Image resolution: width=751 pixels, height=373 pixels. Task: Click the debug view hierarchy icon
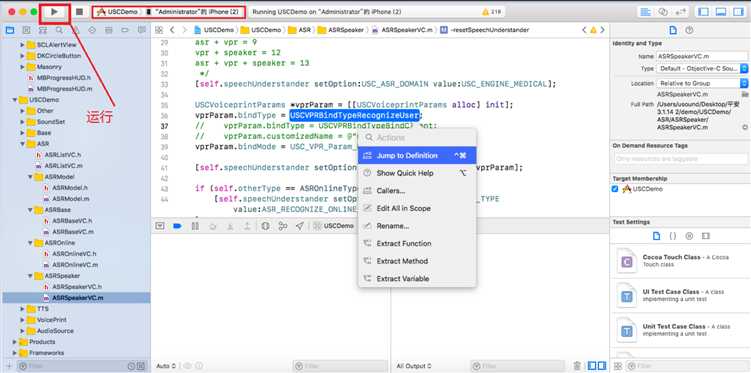coord(265,226)
